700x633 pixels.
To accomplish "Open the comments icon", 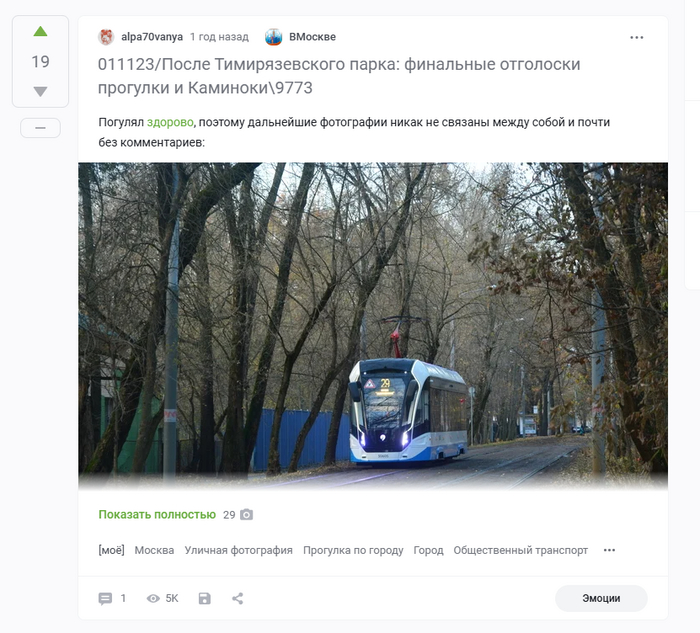I will pos(105,599).
